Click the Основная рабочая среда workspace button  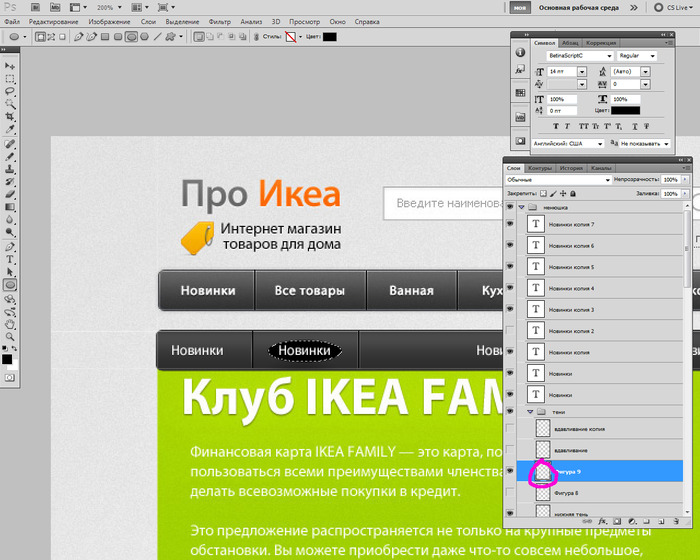579,8
